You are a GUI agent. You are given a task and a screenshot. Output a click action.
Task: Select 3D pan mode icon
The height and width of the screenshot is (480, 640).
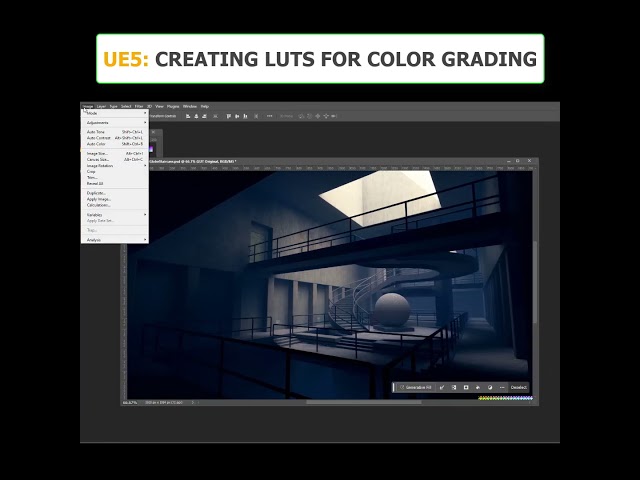click(x=318, y=116)
